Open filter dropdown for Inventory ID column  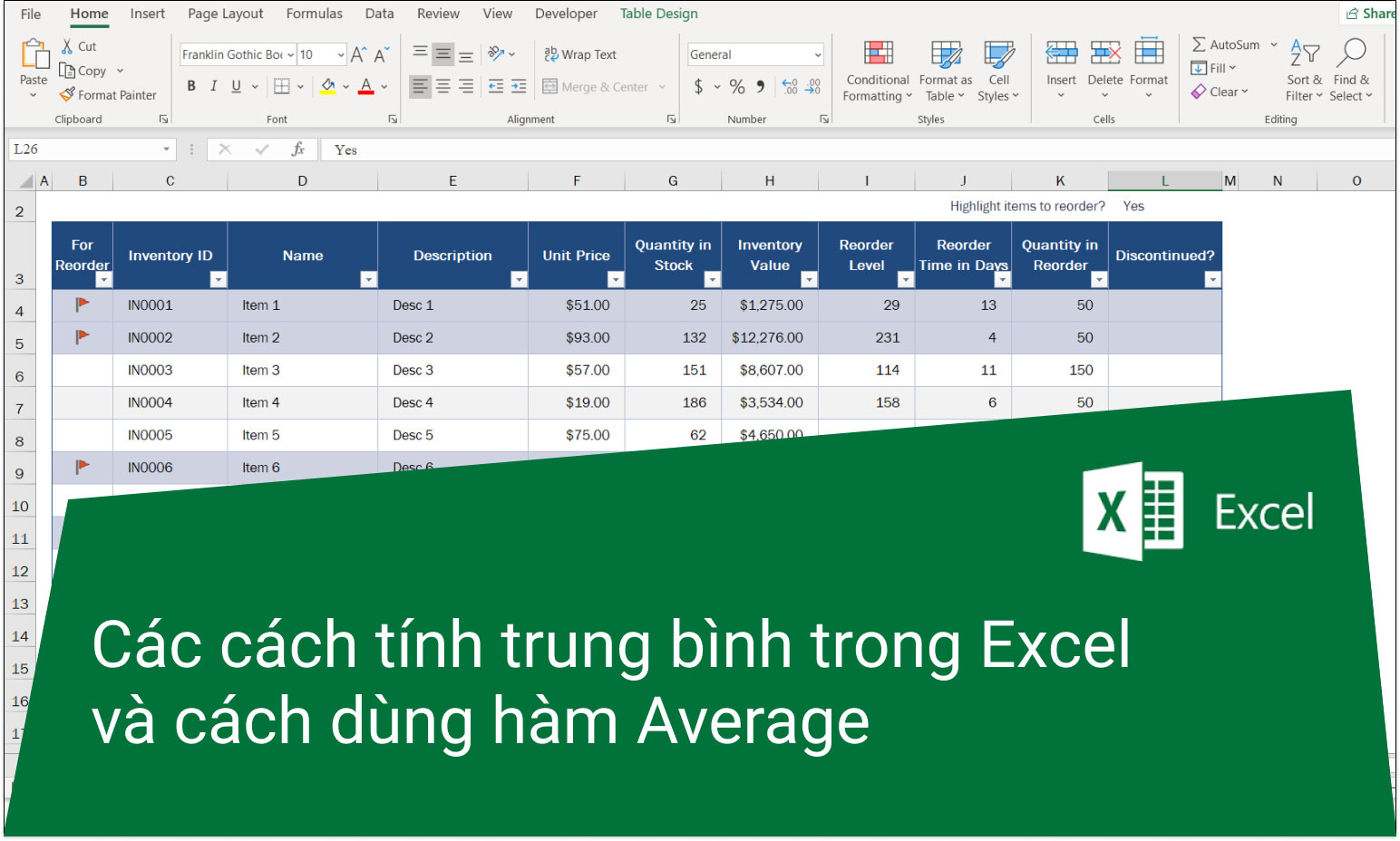pyautogui.click(x=218, y=280)
